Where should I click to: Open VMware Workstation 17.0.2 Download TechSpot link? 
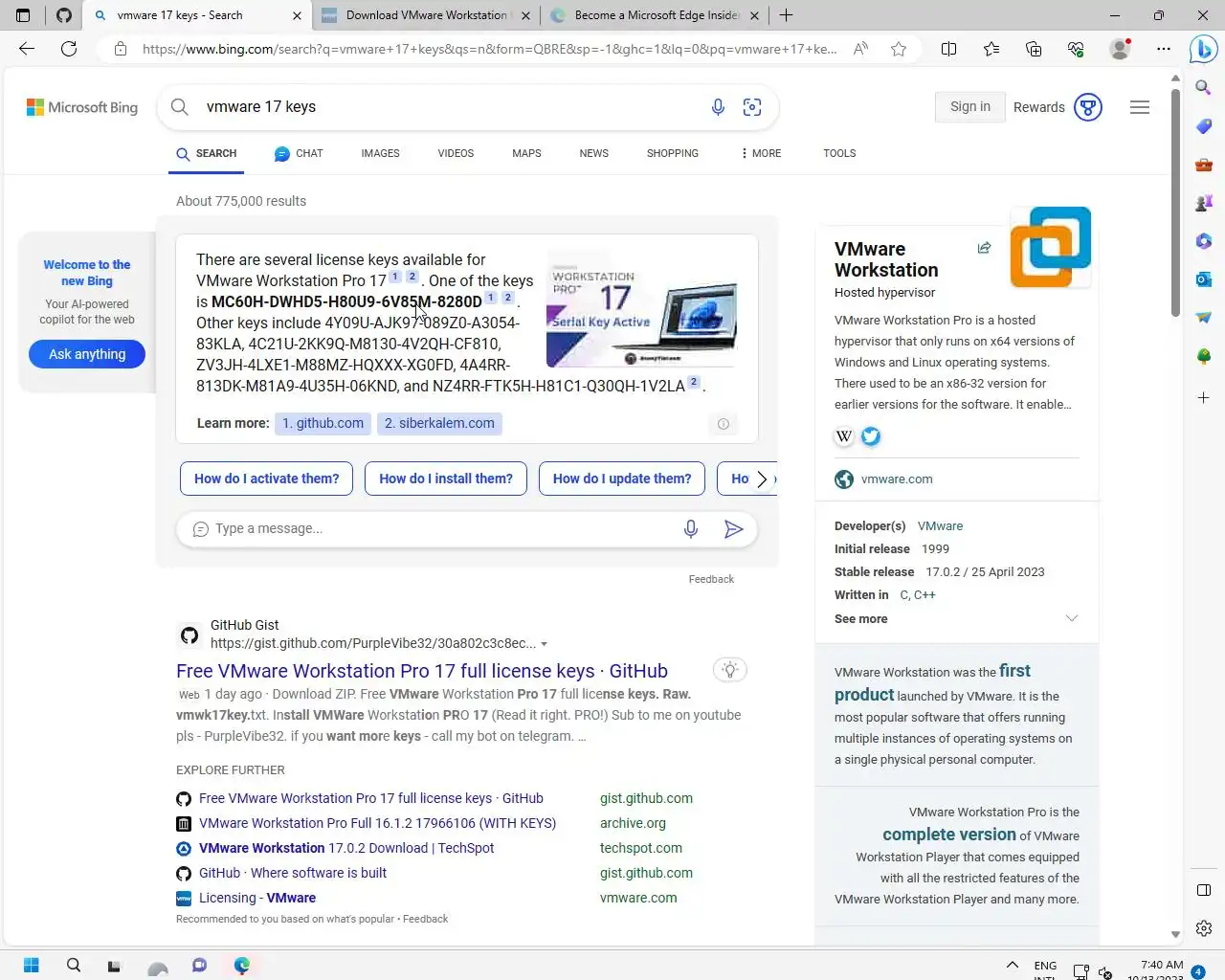point(346,848)
